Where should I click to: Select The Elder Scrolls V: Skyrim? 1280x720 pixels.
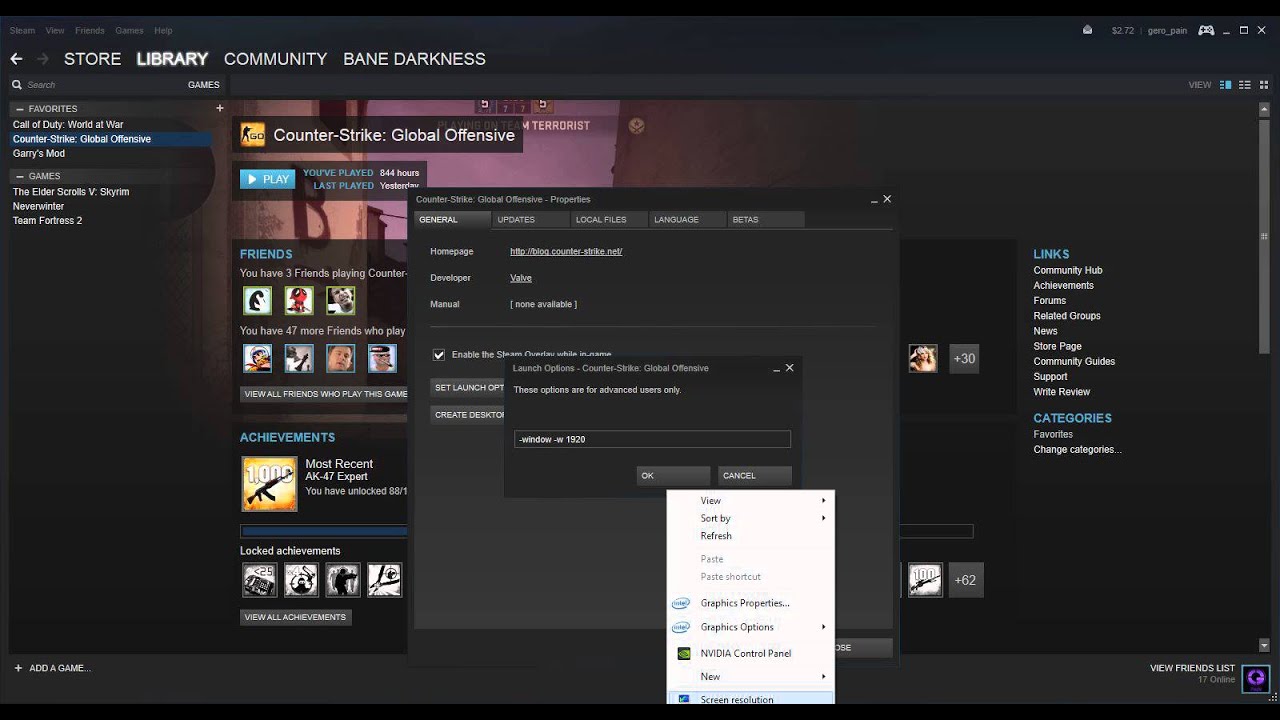tap(70, 192)
